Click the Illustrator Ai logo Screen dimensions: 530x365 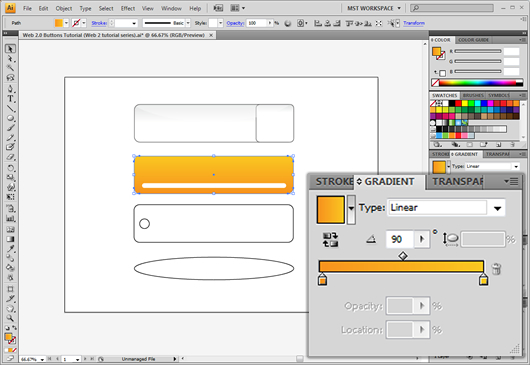click(10, 8)
